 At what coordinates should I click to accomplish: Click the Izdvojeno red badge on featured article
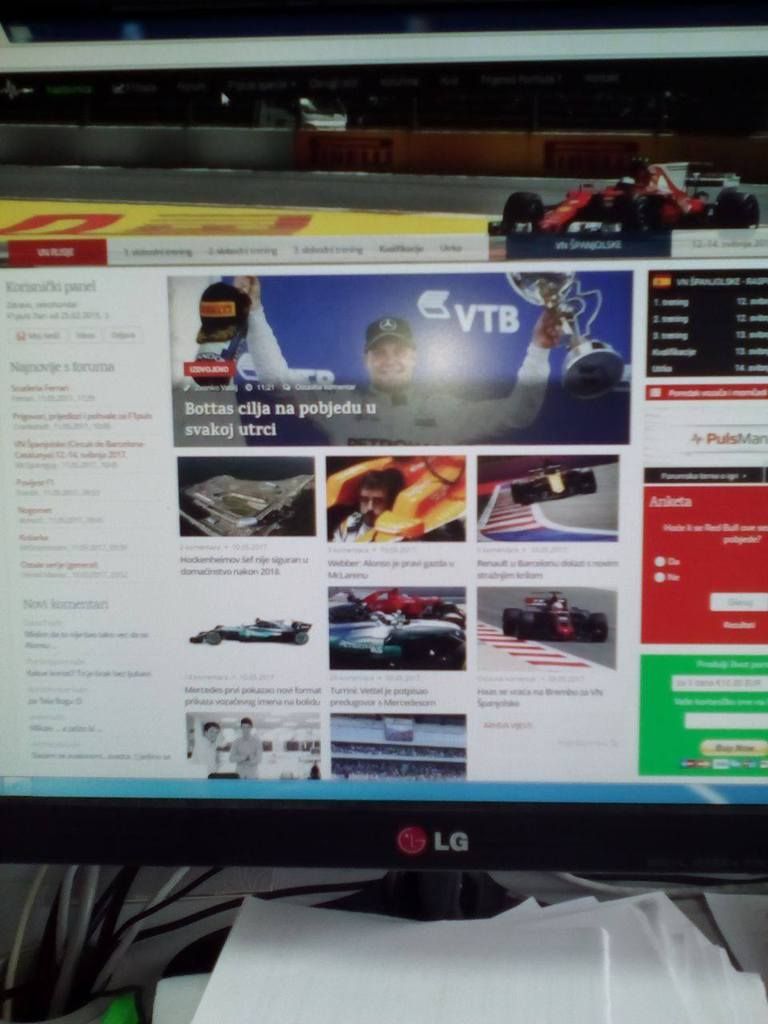click(x=209, y=369)
